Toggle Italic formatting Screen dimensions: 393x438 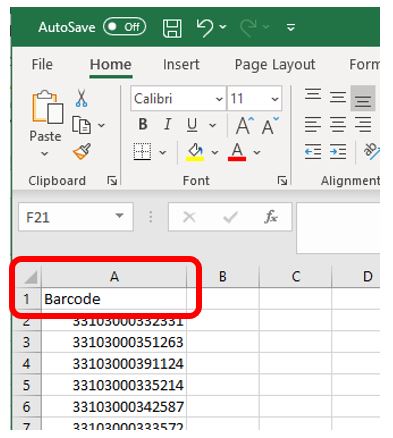pos(168,124)
